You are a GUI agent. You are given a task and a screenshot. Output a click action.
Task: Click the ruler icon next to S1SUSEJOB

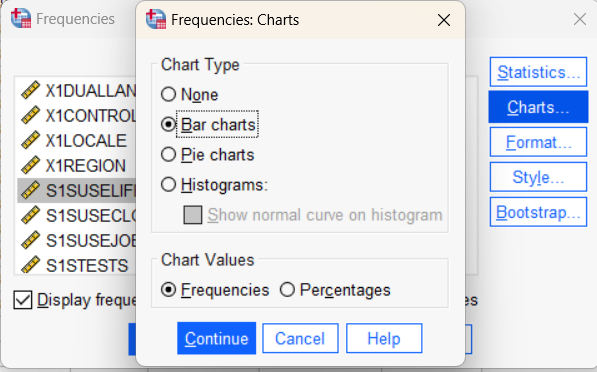[30, 240]
